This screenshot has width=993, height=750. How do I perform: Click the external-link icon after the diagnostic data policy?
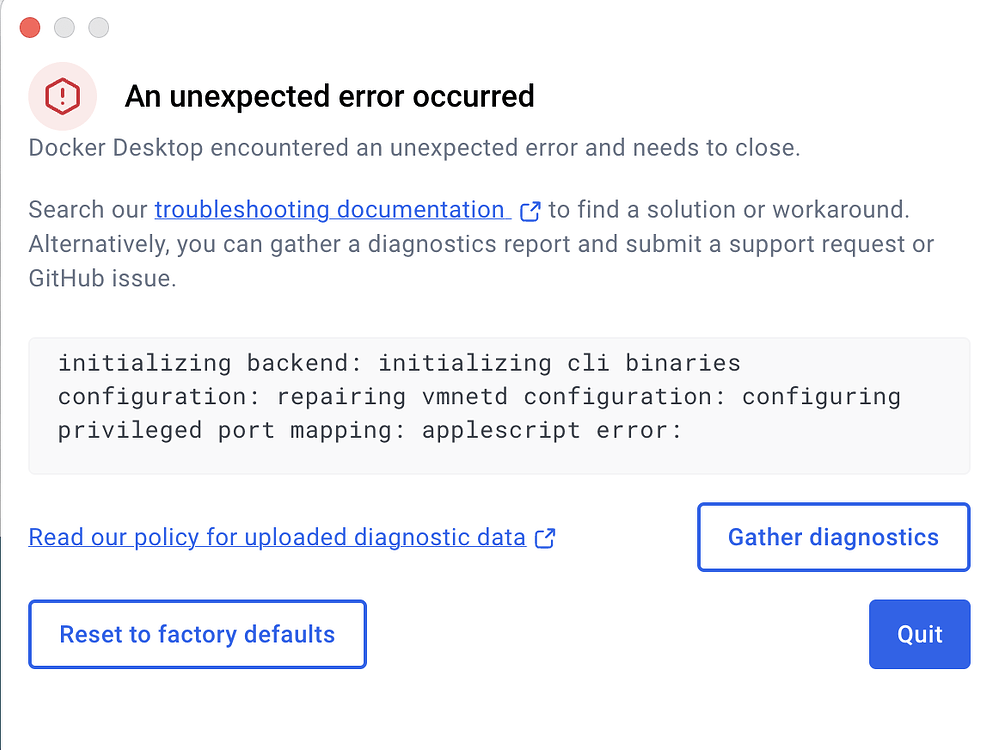coord(545,538)
